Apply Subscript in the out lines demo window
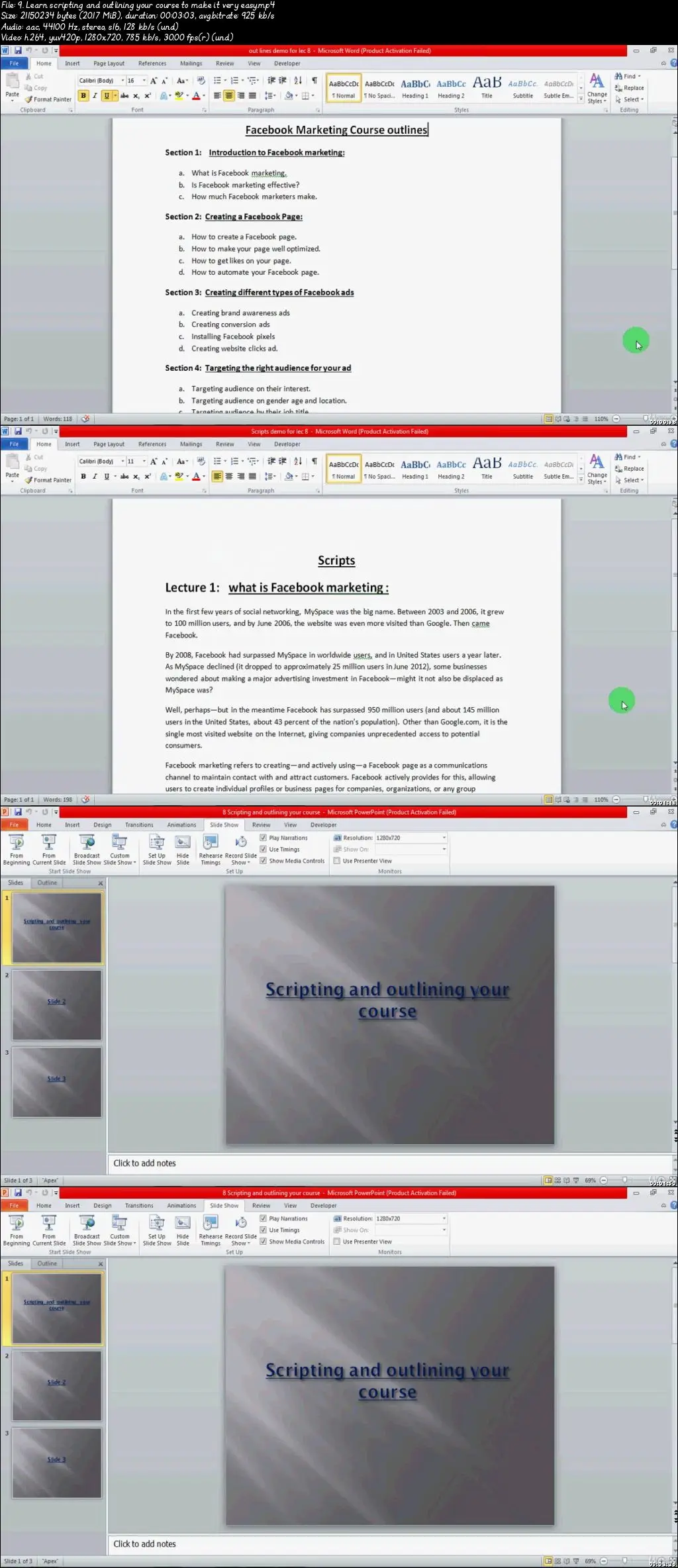This screenshot has width=678, height=1568. (136, 95)
